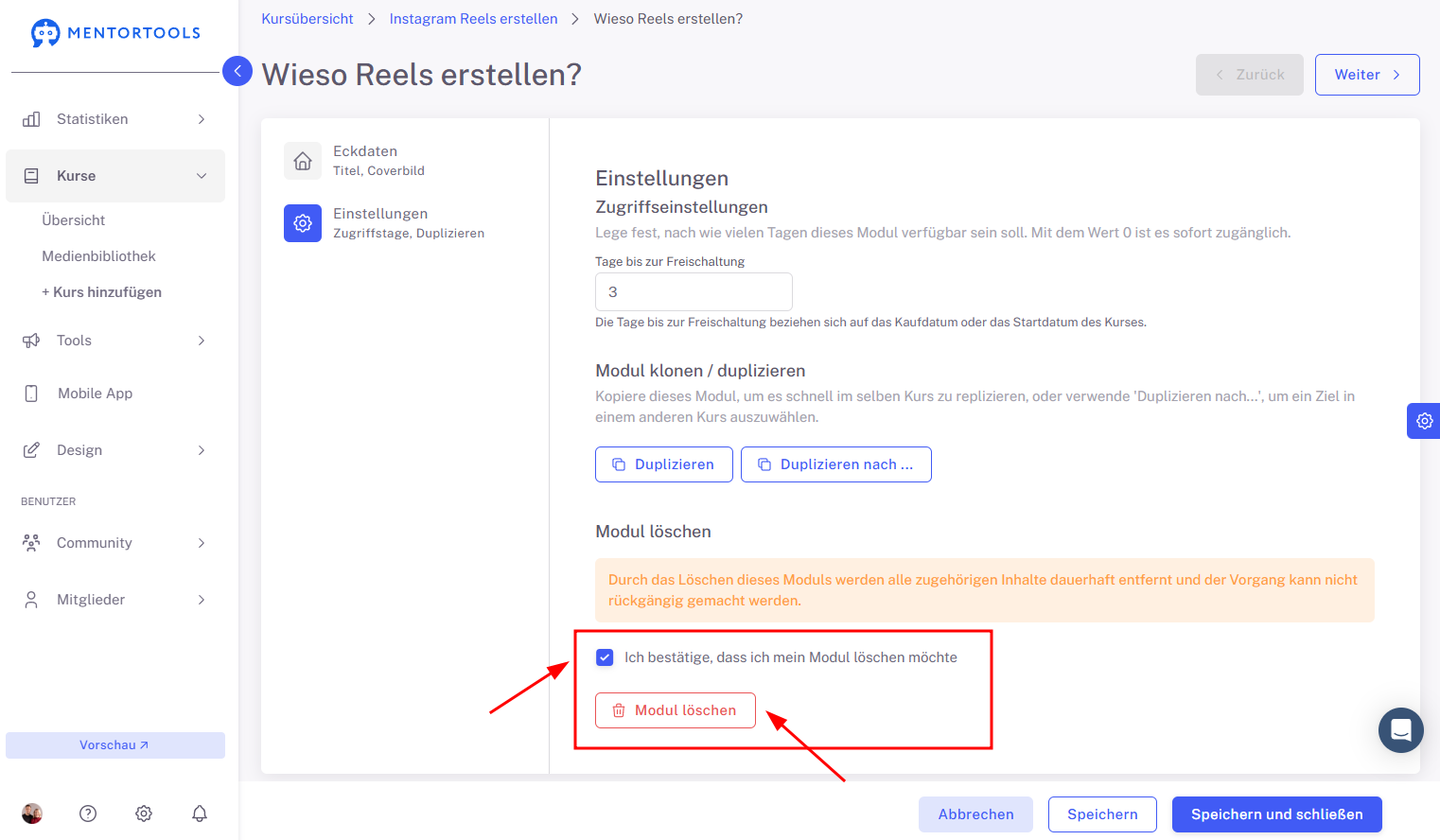Click Speichern und schließen
The width and height of the screenshot is (1440, 840).
pyautogui.click(x=1277, y=814)
